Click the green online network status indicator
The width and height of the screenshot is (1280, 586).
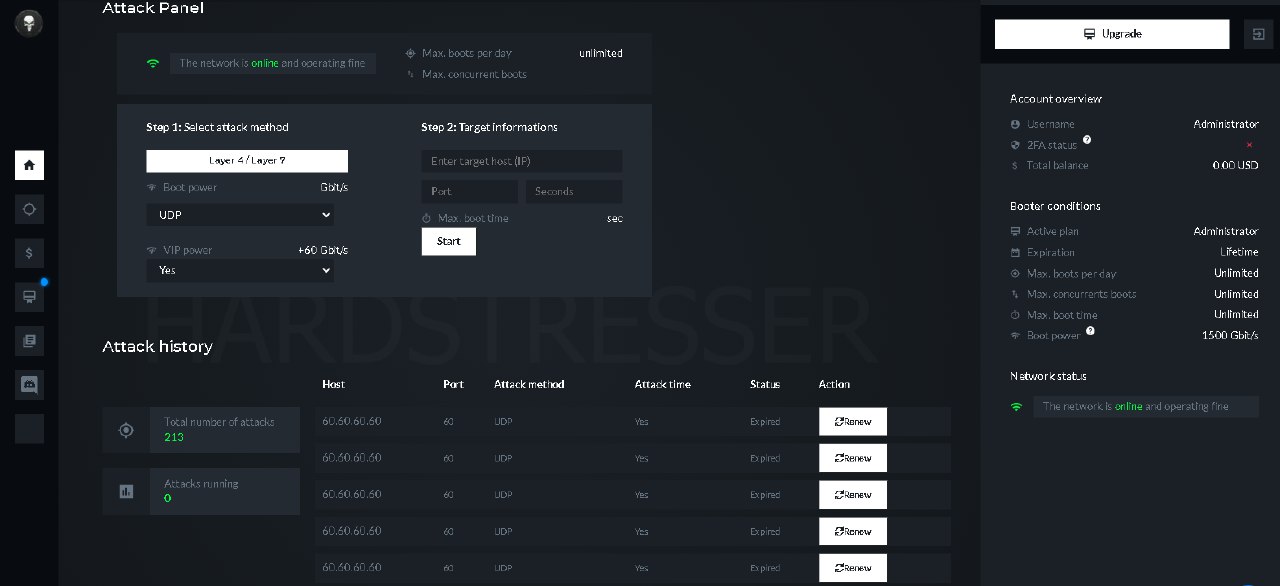click(153, 63)
